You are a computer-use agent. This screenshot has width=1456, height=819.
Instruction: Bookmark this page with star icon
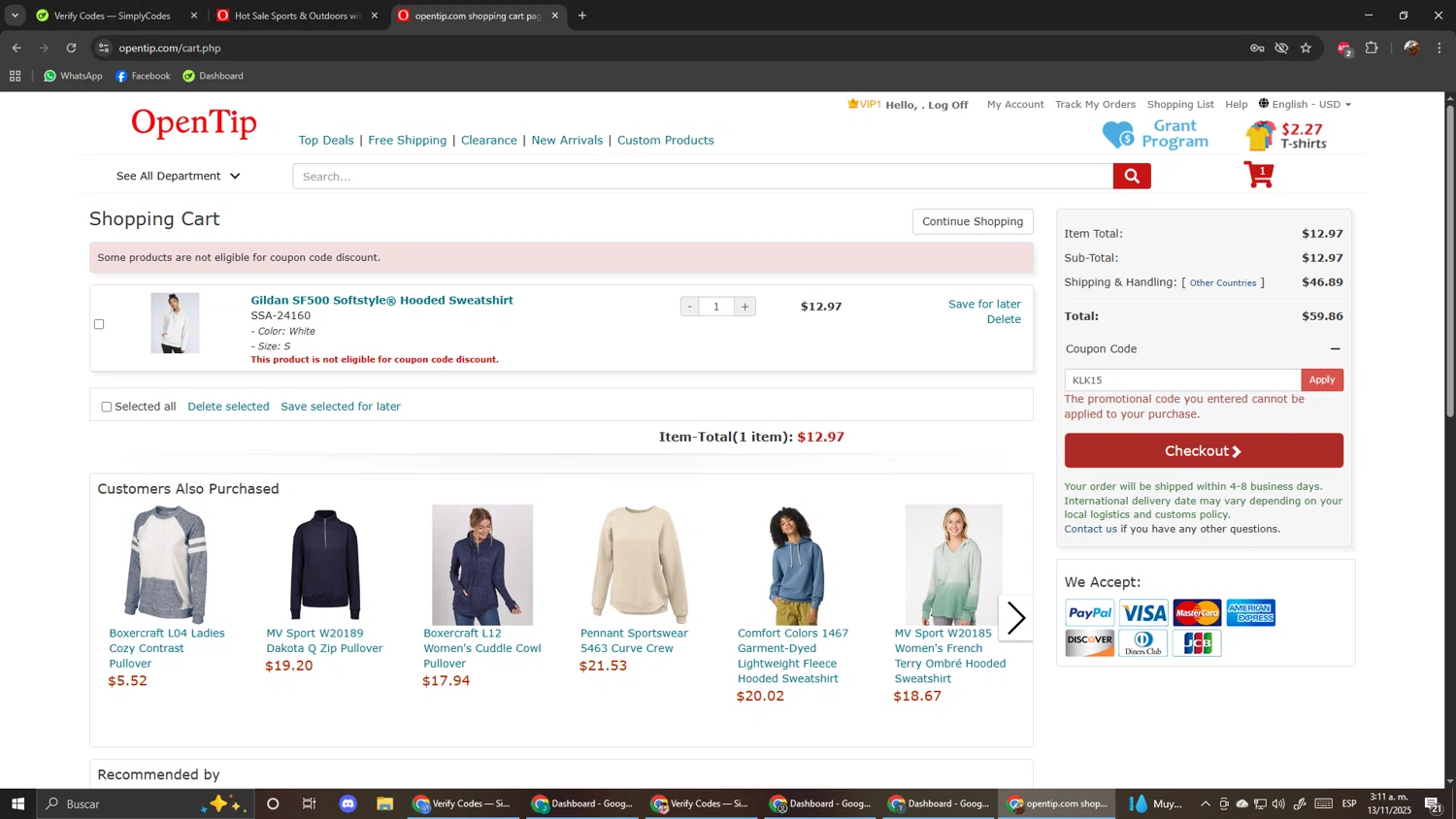[x=1306, y=48]
